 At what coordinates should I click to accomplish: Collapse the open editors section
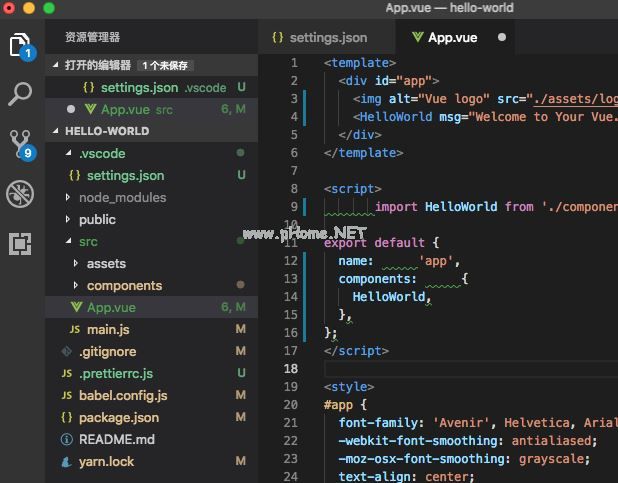pos(56,65)
